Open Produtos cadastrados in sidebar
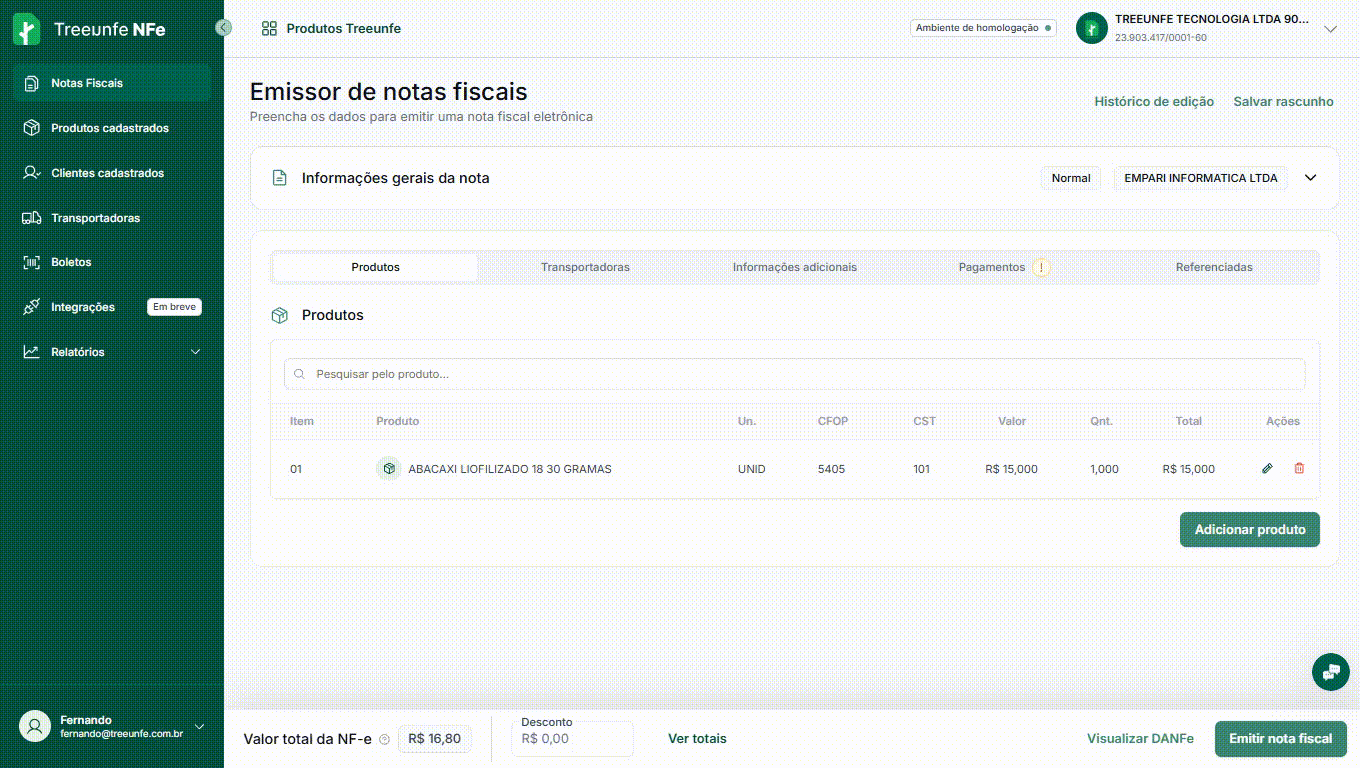The width and height of the screenshot is (1360, 768). click(x=109, y=128)
